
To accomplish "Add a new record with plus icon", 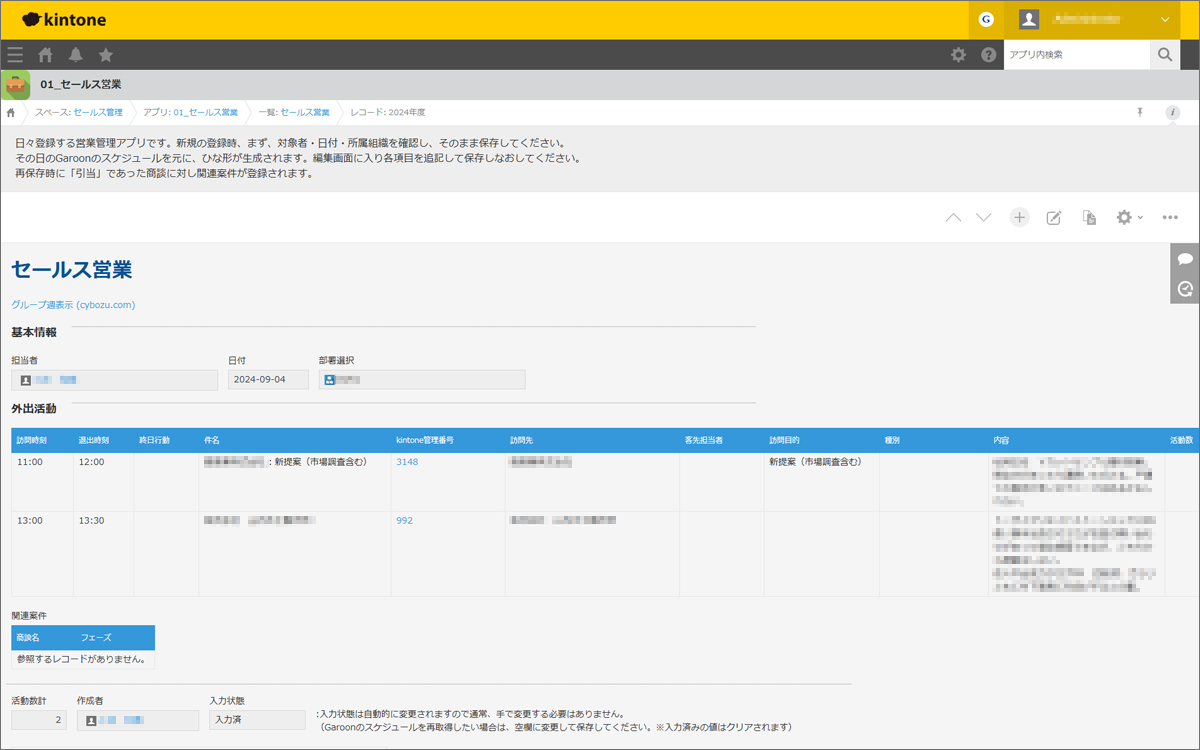I will point(1019,218).
